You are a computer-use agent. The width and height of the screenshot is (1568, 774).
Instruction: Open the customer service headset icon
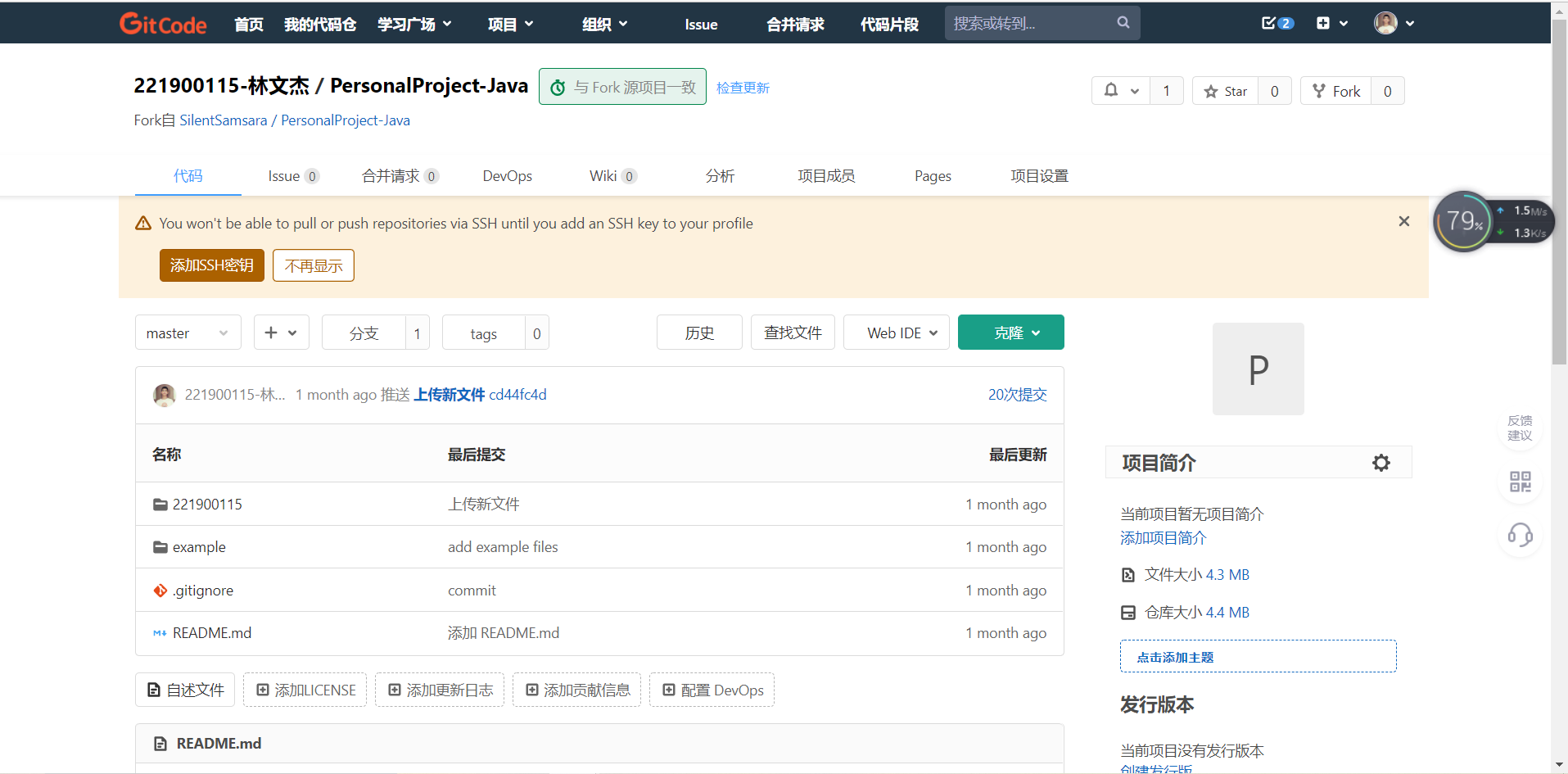[x=1520, y=536]
